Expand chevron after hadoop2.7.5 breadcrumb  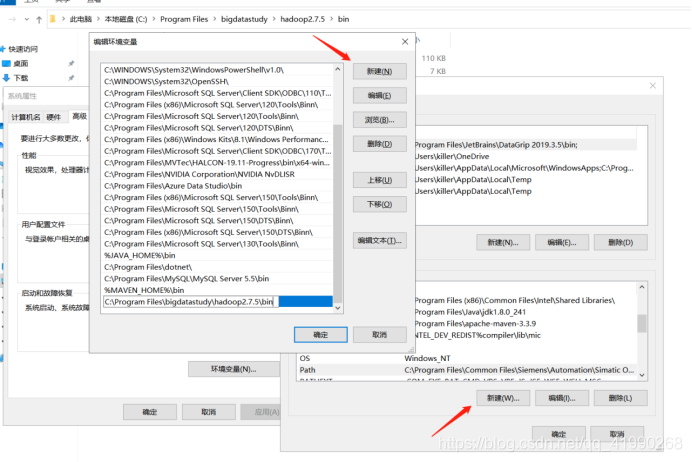(331, 19)
